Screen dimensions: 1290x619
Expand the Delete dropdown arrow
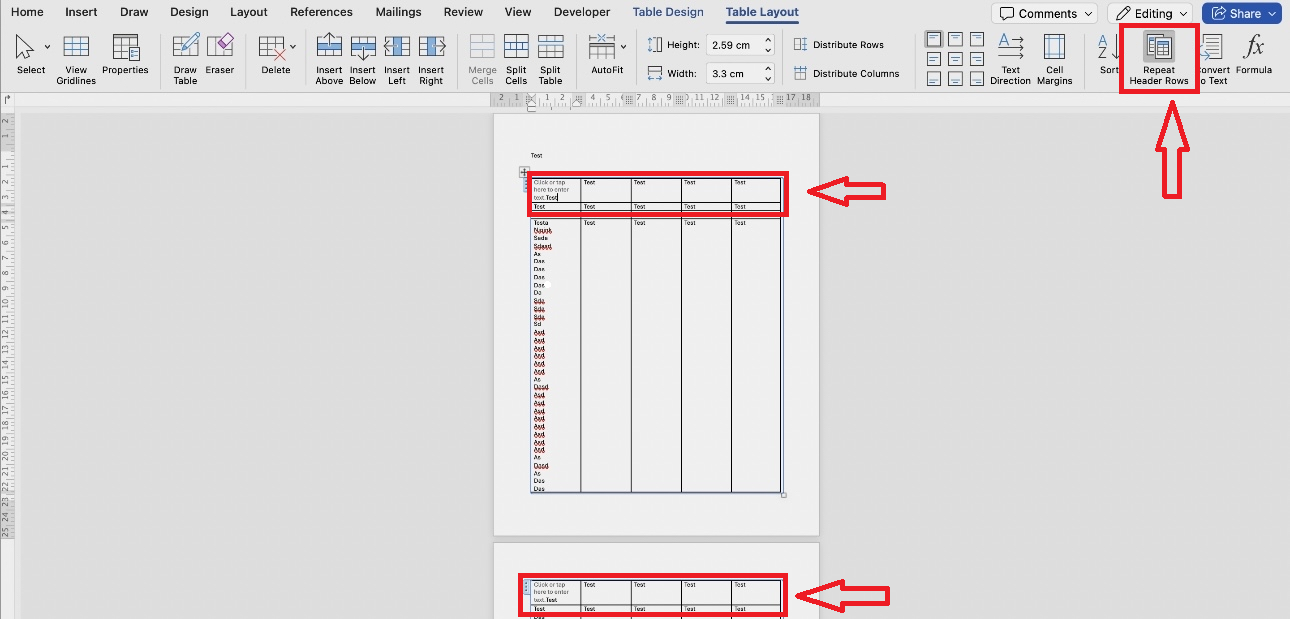point(293,47)
